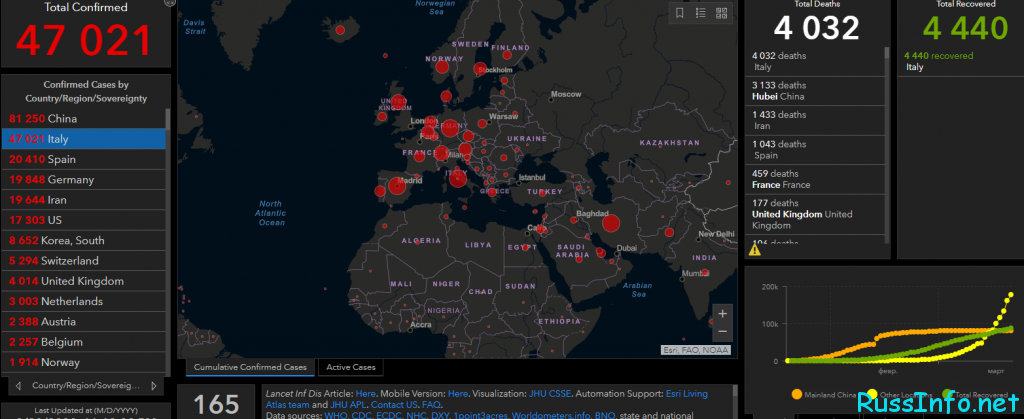
Task: Open the Mobile Version Here link
Action: 457,394
